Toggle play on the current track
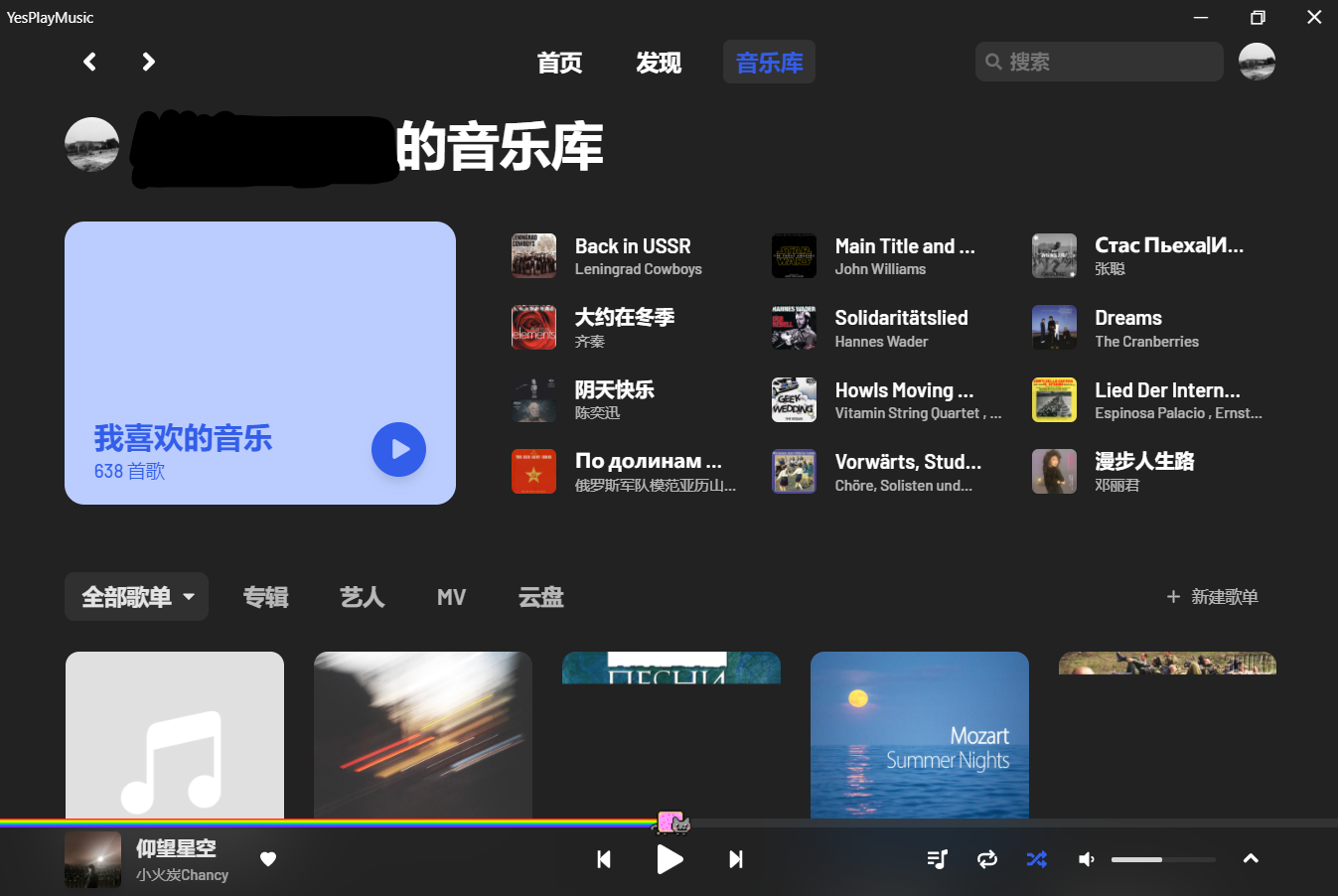 tap(669, 859)
